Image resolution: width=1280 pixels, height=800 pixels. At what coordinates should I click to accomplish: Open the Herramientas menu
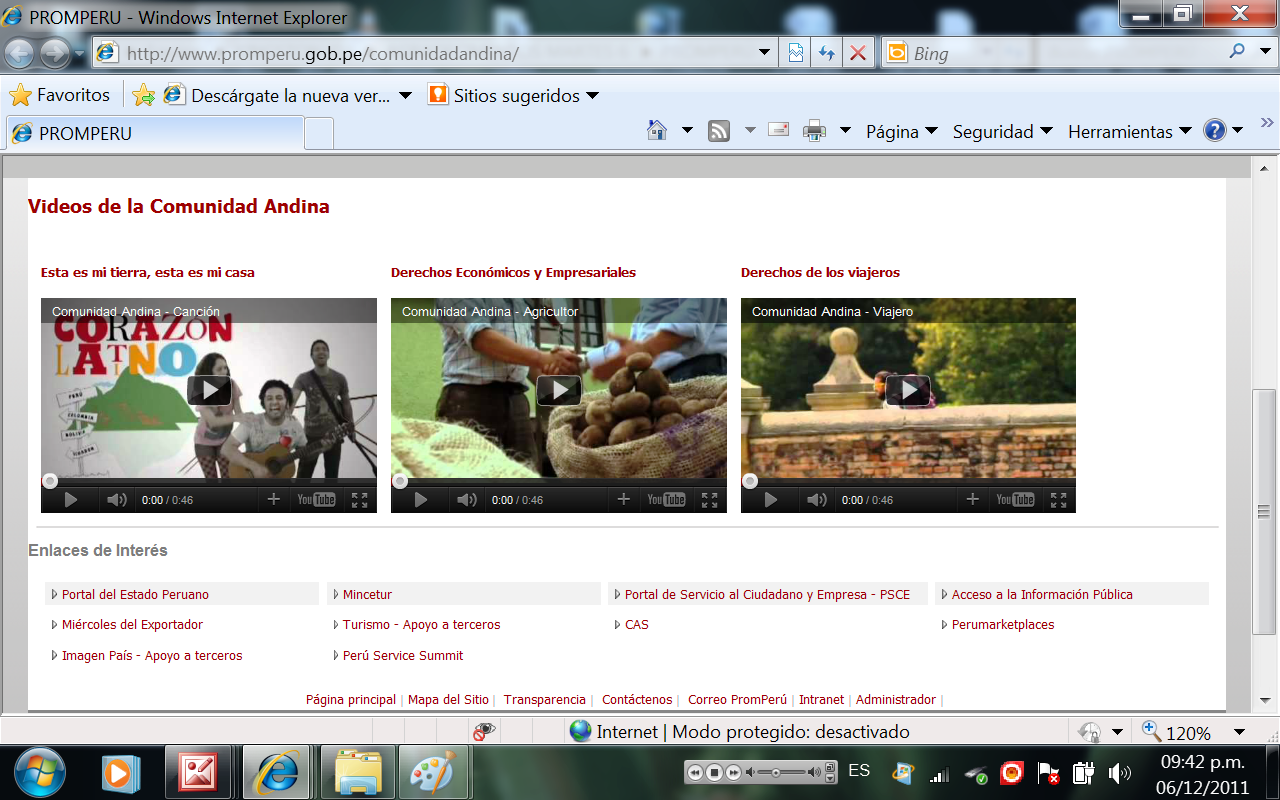[1130, 131]
